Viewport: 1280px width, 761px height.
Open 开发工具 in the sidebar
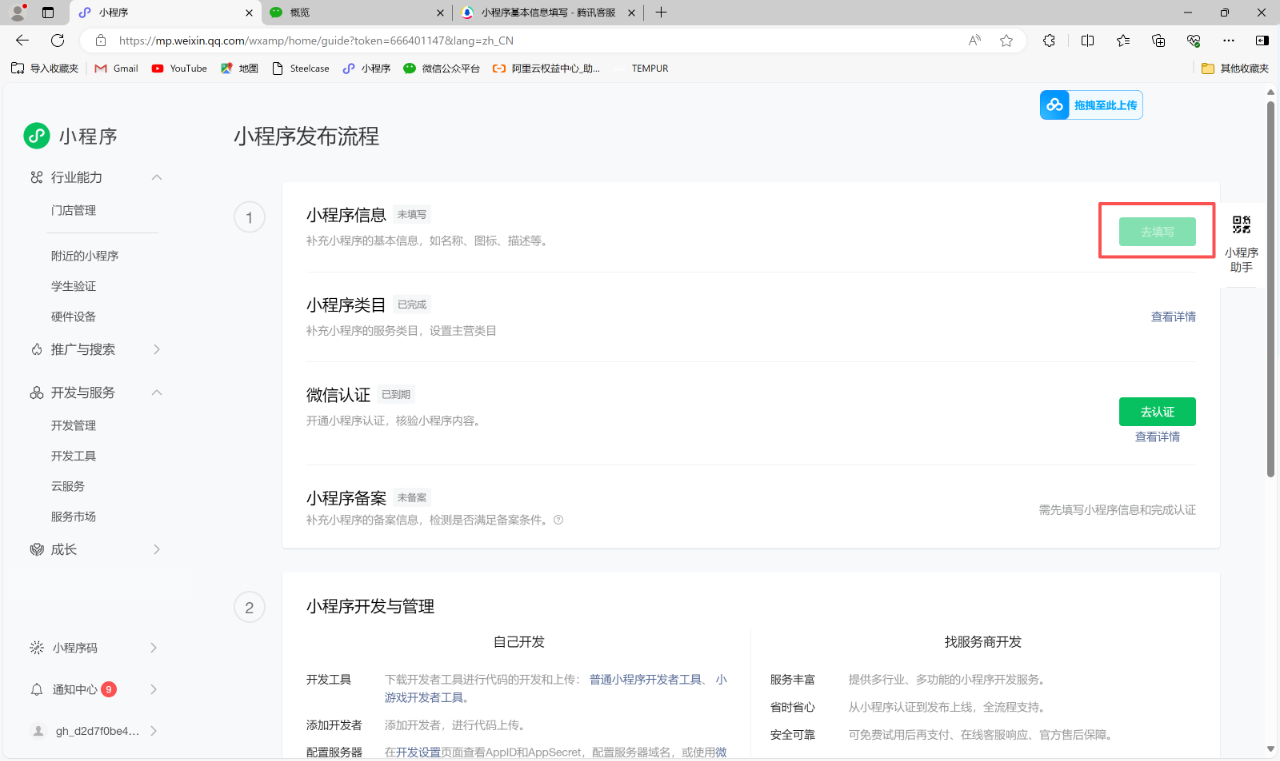click(x=74, y=456)
